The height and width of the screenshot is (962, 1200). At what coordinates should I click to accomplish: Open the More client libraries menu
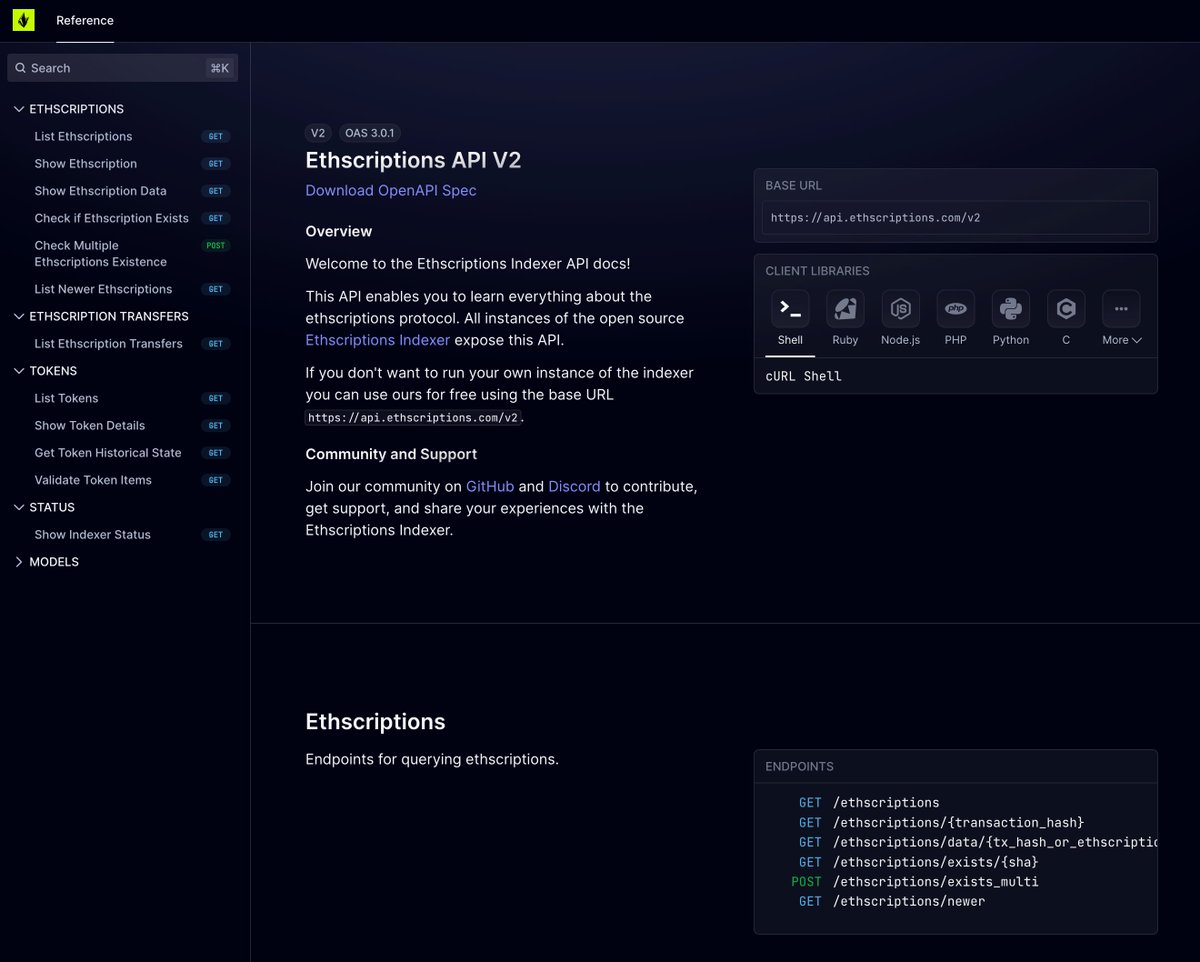tap(1121, 319)
